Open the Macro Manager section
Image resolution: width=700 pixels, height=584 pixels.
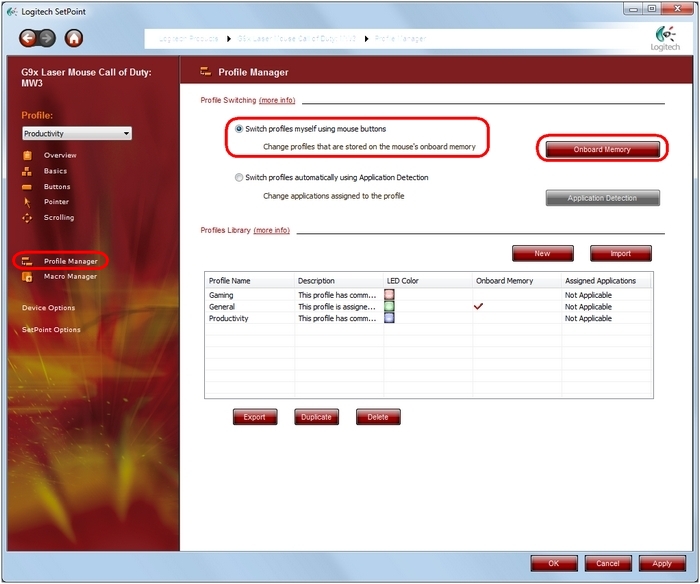point(70,277)
